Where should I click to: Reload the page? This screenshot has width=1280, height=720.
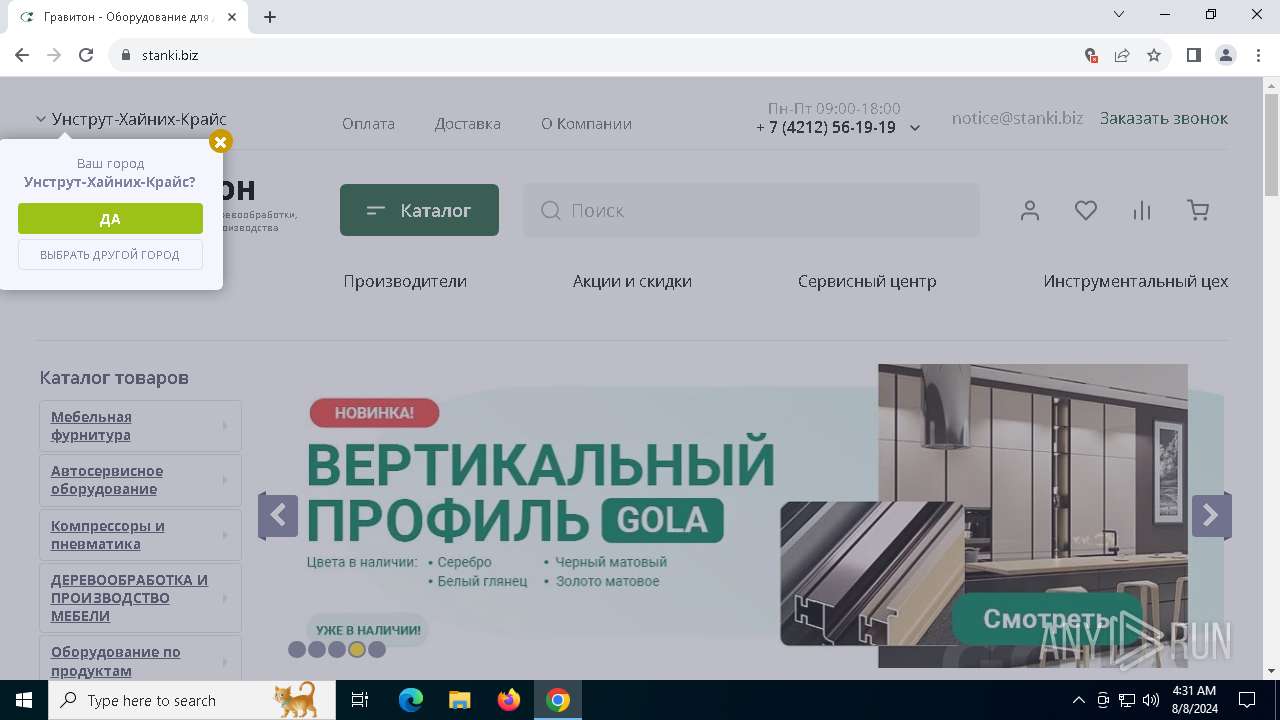tap(86, 55)
